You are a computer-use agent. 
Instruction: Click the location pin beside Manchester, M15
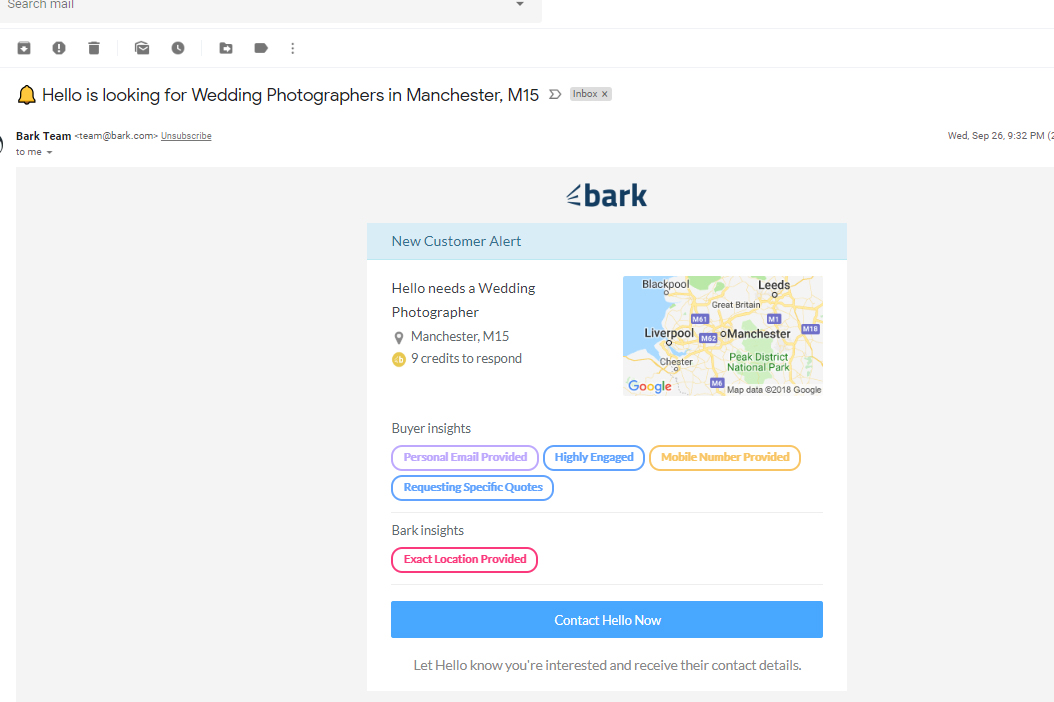click(x=399, y=337)
